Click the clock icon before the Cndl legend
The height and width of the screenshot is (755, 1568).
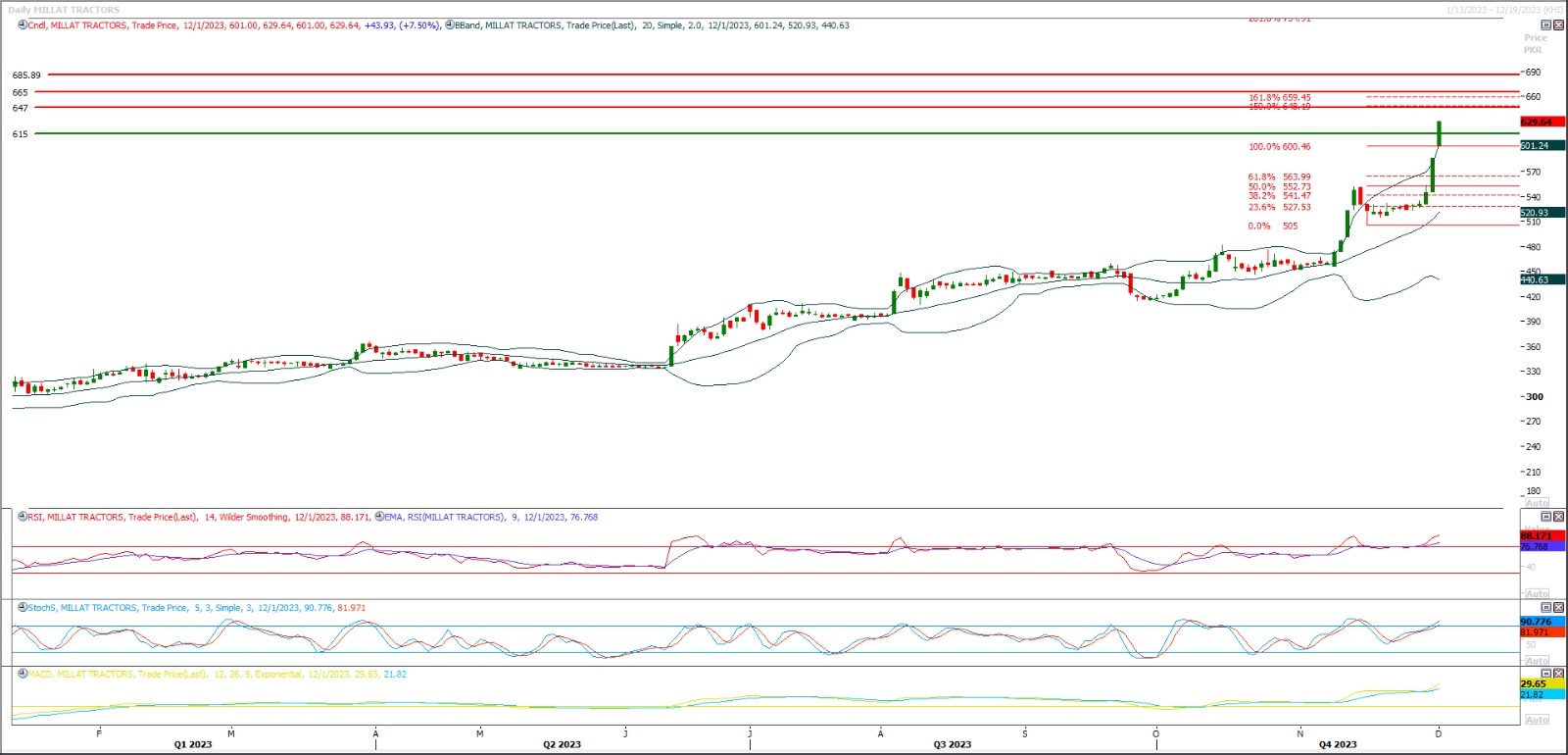[x=22, y=25]
